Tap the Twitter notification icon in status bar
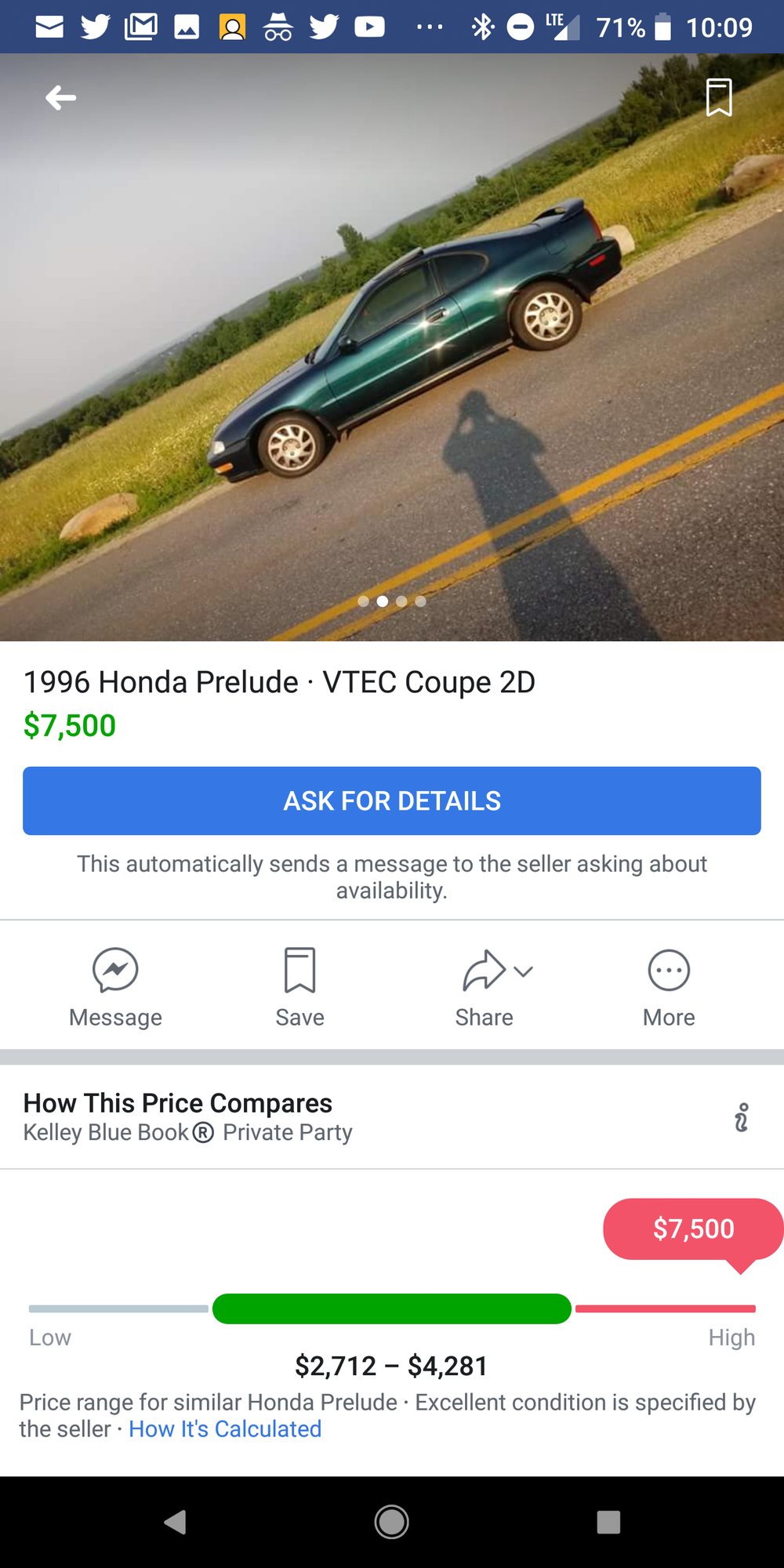This screenshot has width=784, height=1568. point(96,27)
